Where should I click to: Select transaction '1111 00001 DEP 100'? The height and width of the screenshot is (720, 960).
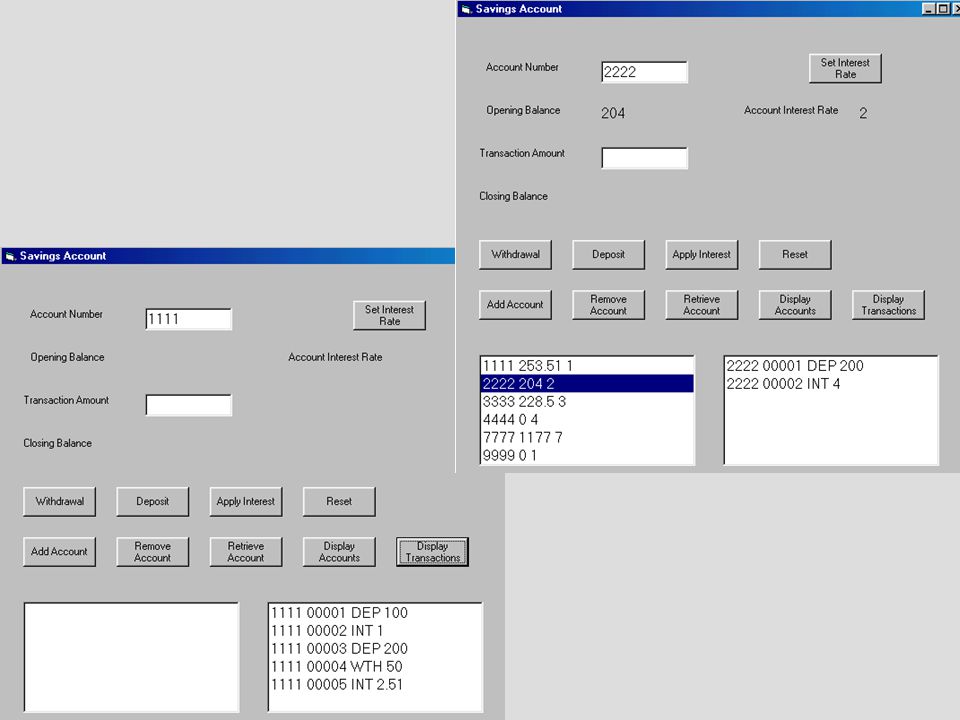375,613
